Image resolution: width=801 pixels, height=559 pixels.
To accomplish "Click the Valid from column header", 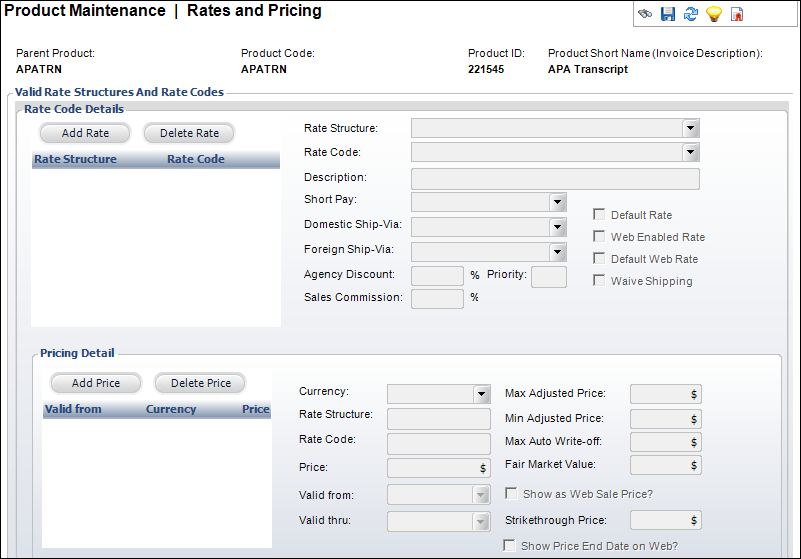I will (x=73, y=409).
